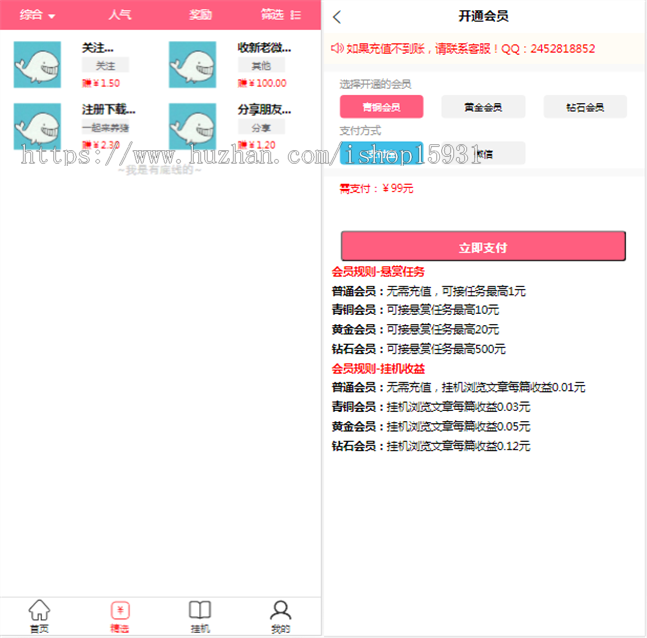Select the 黄金会员 membership option
The width and height of the screenshot is (647, 638).
tap(483, 107)
